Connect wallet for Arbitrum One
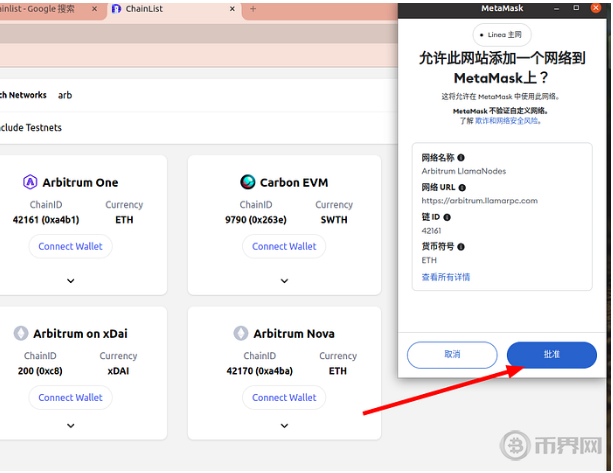 (70, 246)
